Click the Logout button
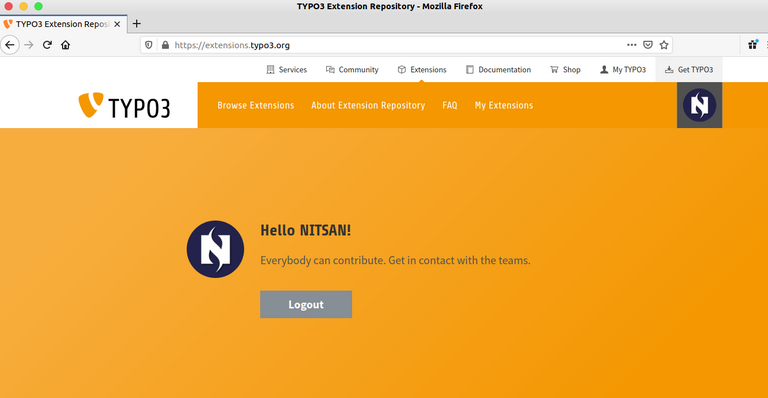Image resolution: width=768 pixels, height=398 pixels. [x=306, y=304]
